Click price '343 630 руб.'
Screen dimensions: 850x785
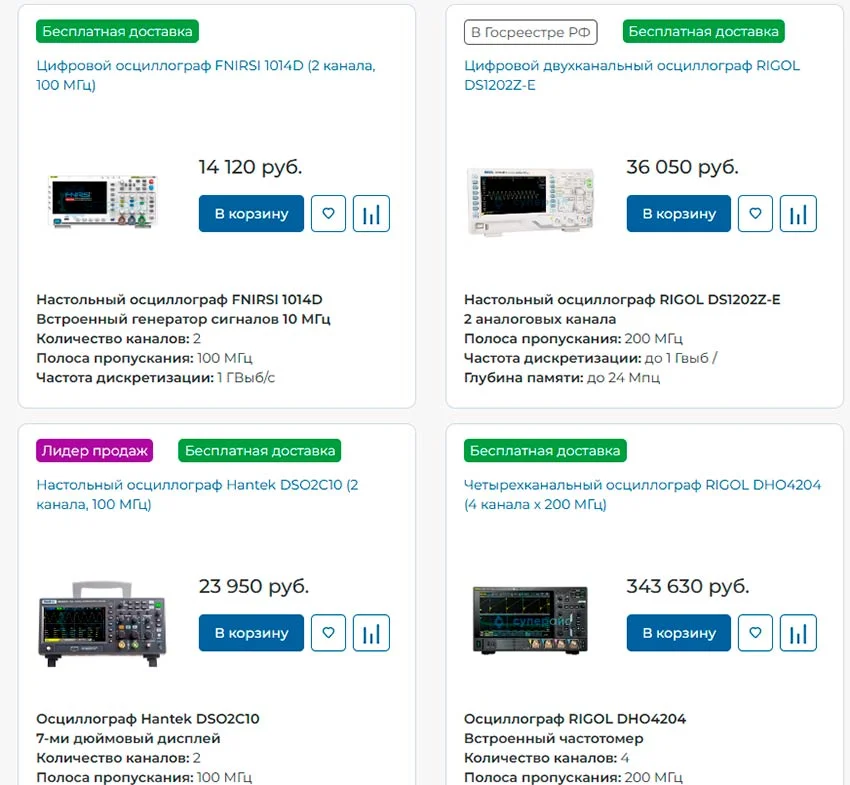[688, 586]
